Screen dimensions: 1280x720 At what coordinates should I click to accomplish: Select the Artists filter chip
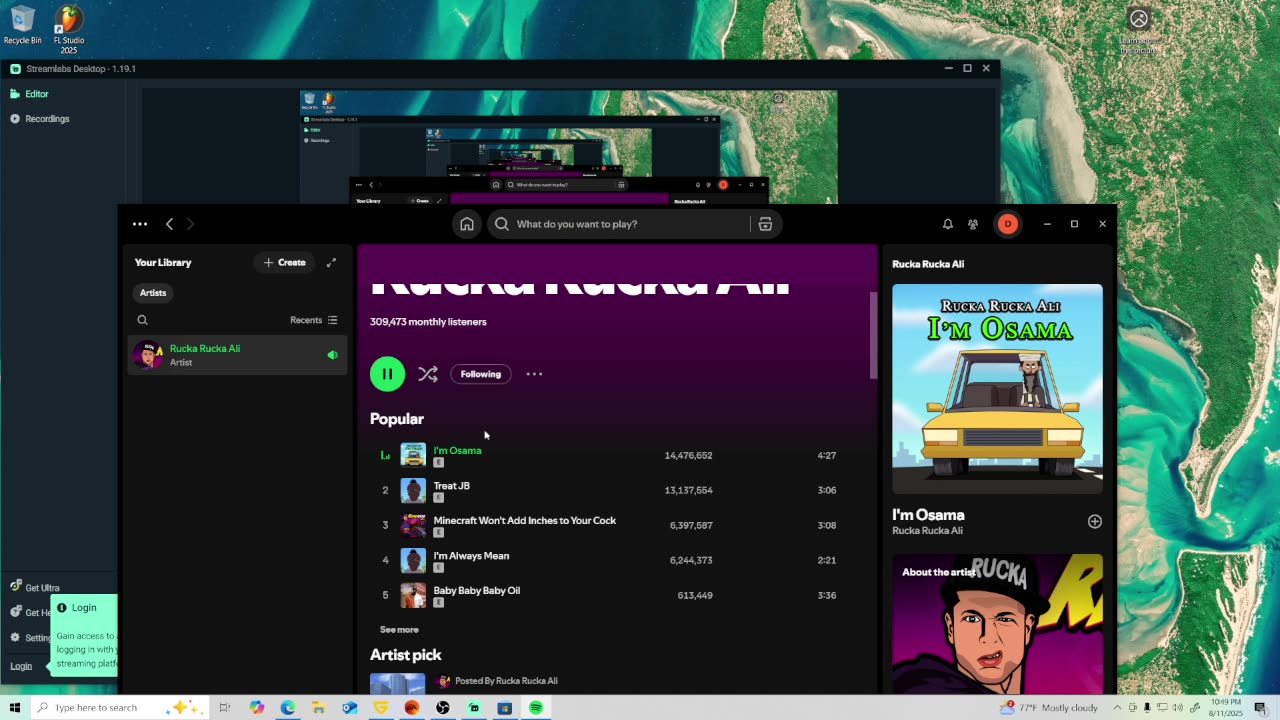coord(153,293)
